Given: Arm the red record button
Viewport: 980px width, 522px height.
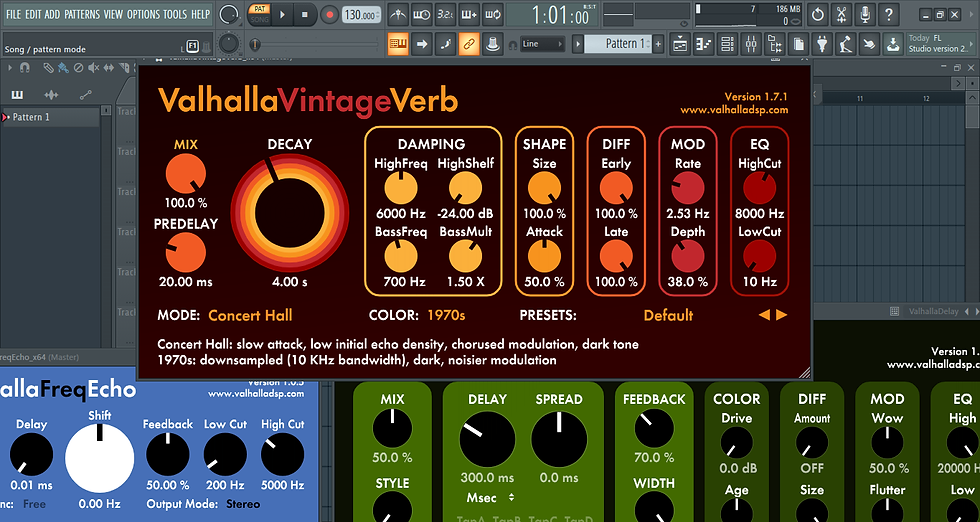Looking at the screenshot, I should pyautogui.click(x=329, y=14).
